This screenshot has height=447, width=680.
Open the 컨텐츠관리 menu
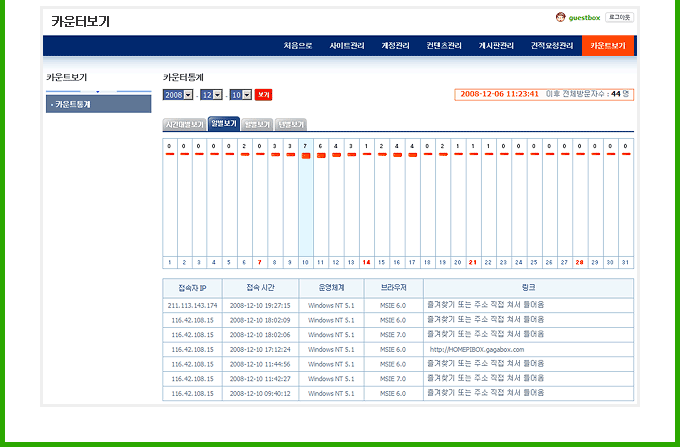[444, 46]
